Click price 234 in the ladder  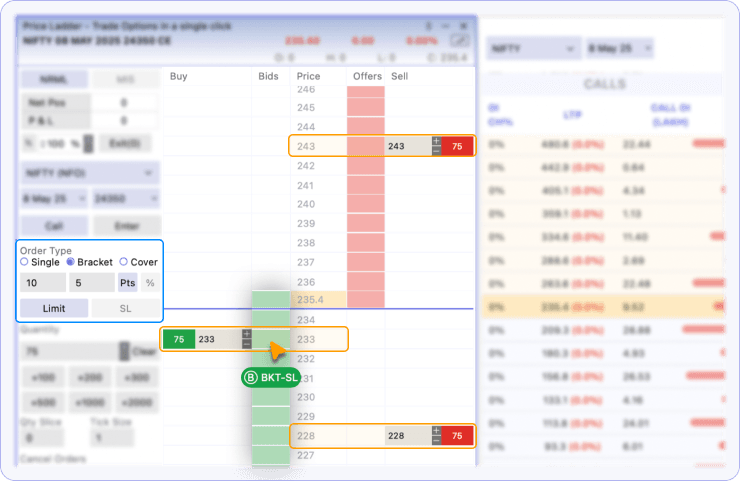point(306,320)
